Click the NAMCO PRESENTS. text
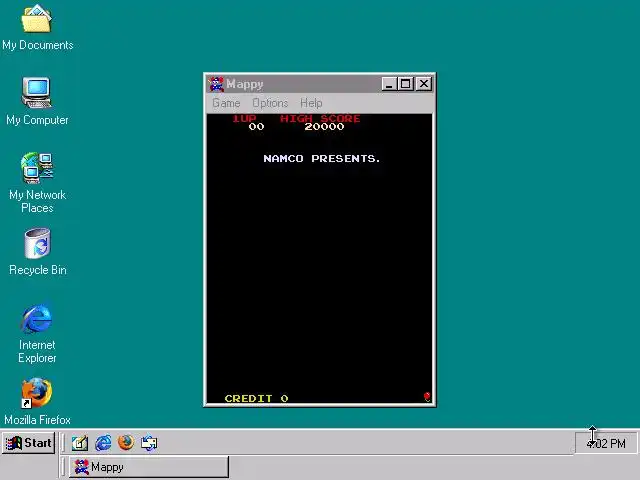640x480 pixels. 322,158
